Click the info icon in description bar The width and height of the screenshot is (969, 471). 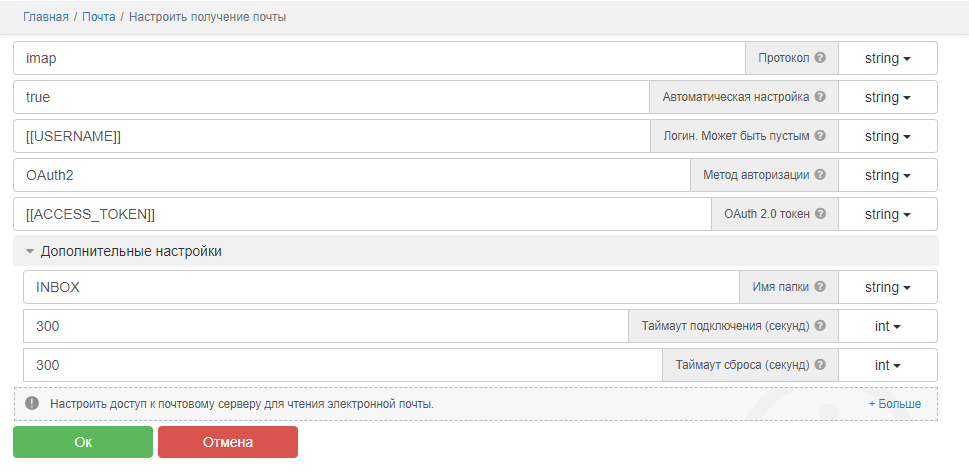tap(32, 404)
